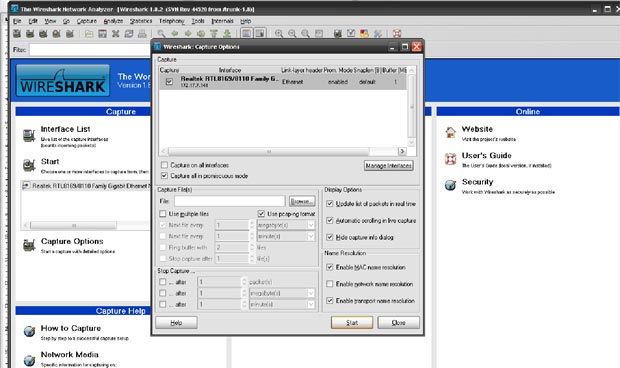Image resolution: width=620 pixels, height=368 pixels.
Task: Open the preferences toolbar icon
Action: click(378, 34)
